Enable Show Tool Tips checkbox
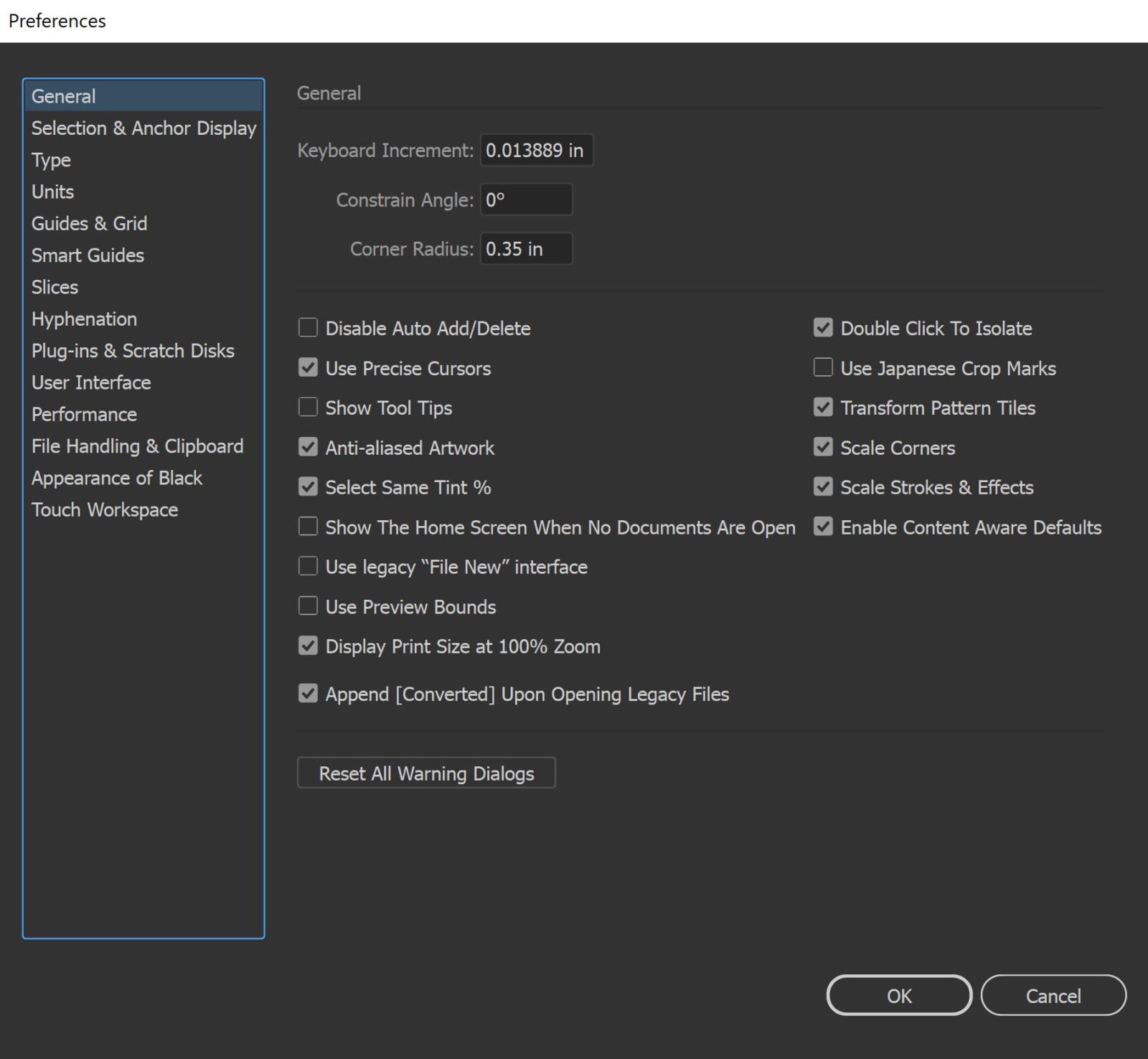The image size is (1148, 1059). tap(308, 408)
